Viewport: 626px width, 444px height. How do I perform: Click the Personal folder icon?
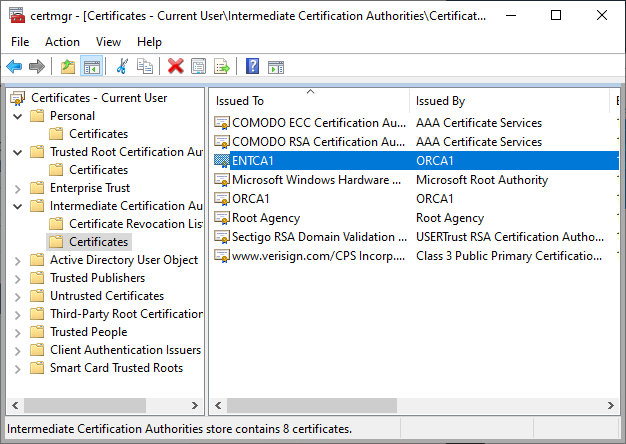click(x=37, y=116)
